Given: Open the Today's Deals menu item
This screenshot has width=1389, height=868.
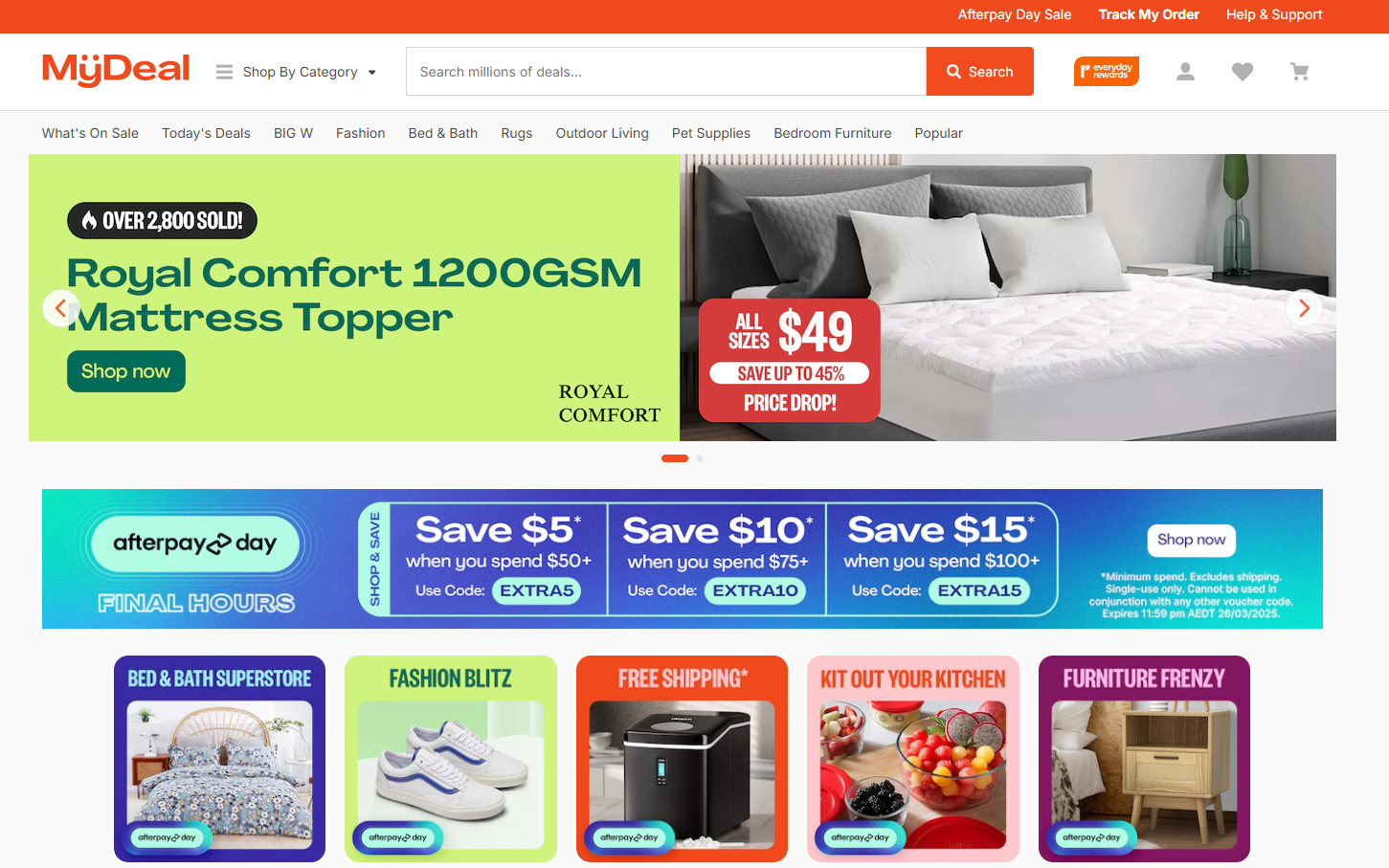Looking at the screenshot, I should [x=206, y=133].
